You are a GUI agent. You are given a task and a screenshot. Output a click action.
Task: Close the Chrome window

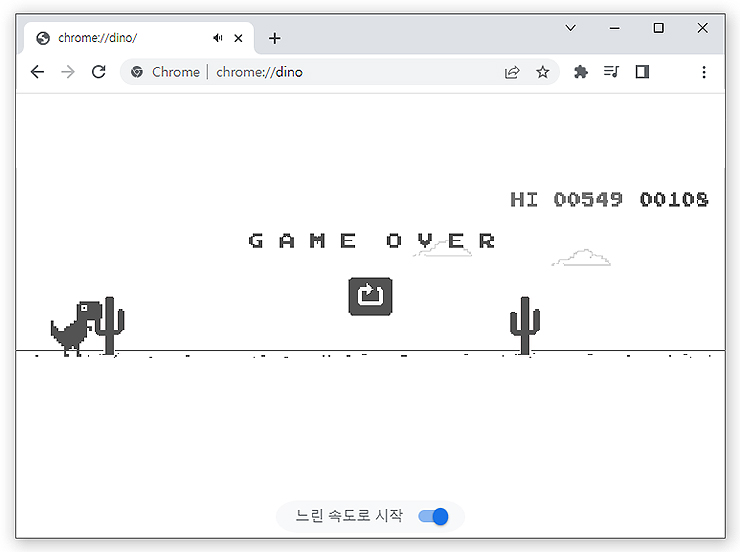702,28
